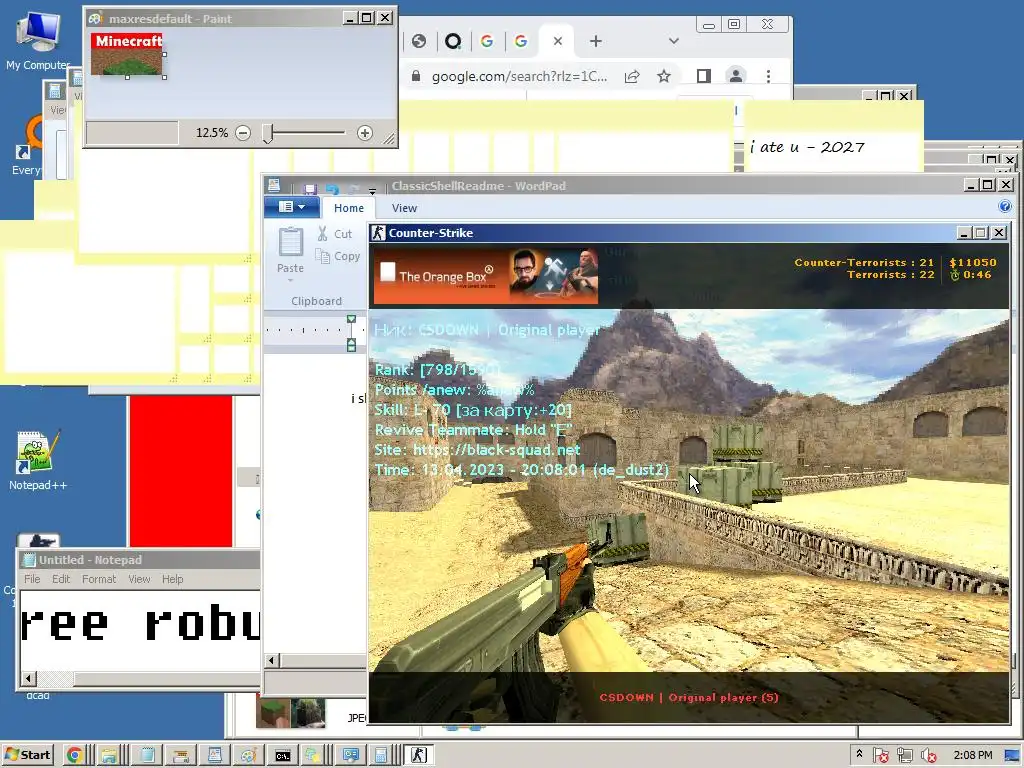The height and width of the screenshot is (768, 1024).
Task: Click sticky note text 'i ate u - 2027'
Action: pos(807,147)
